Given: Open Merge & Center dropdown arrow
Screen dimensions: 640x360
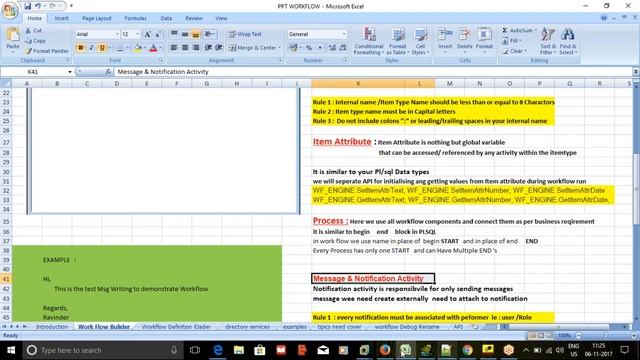Looking at the screenshot, I should (280, 48).
